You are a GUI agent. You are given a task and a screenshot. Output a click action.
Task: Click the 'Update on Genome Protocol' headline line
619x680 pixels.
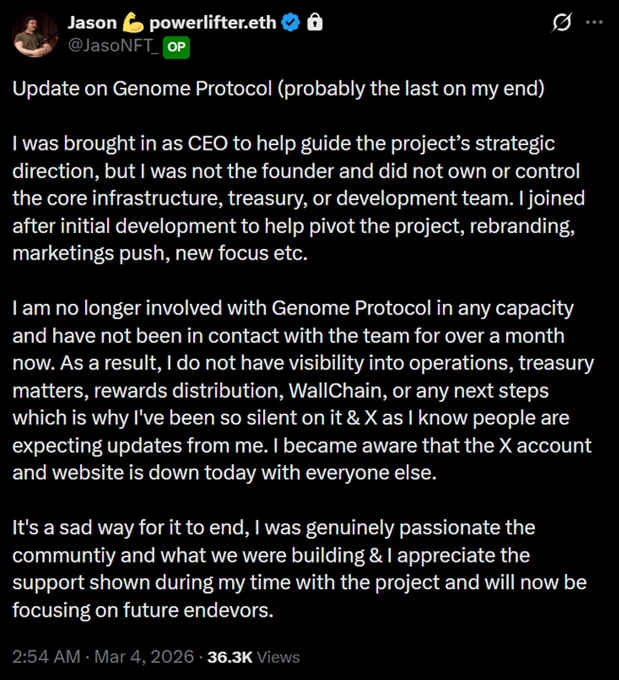(278, 89)
